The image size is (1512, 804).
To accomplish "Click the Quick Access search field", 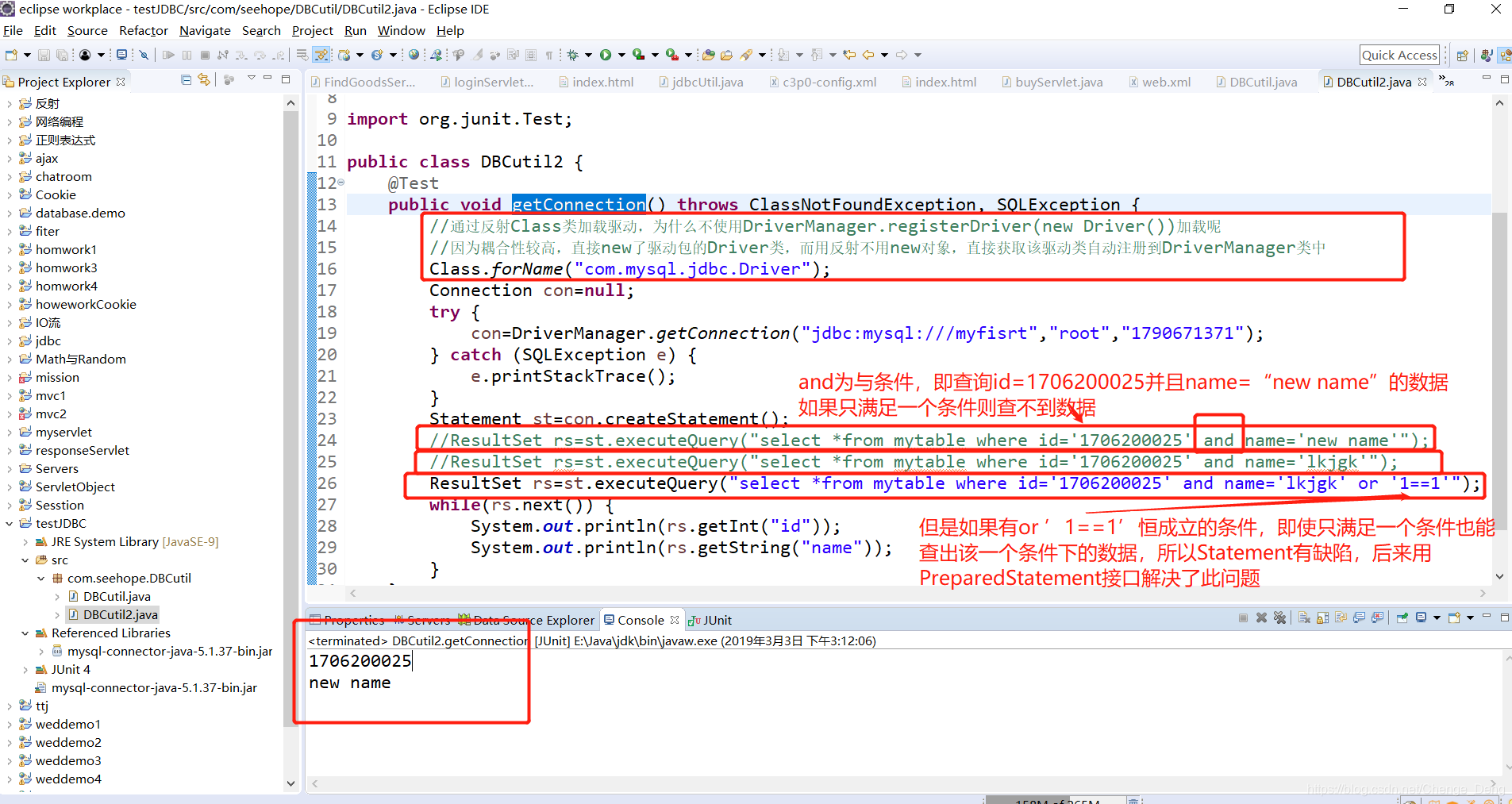I will [1399, 55].
